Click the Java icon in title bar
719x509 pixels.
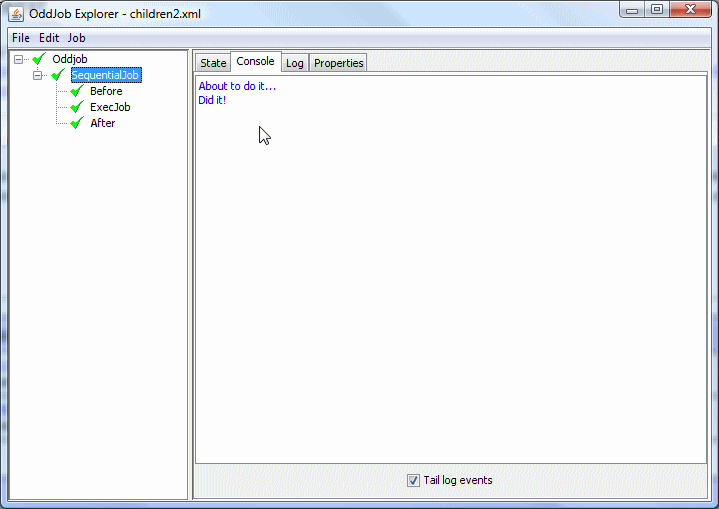pos(16,12)
